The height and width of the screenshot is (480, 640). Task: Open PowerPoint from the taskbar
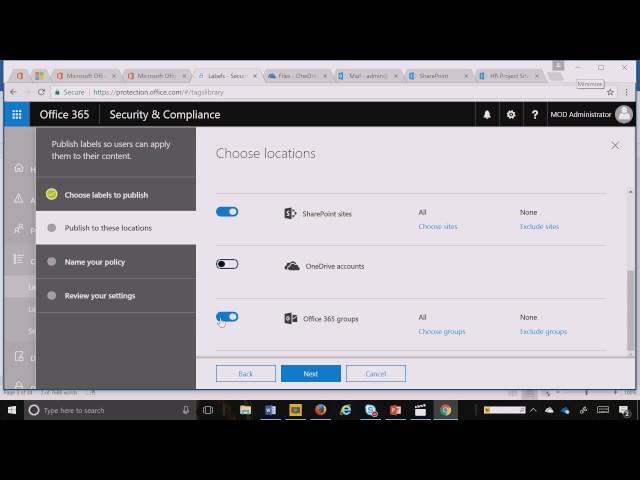click(x=395, y=410)
